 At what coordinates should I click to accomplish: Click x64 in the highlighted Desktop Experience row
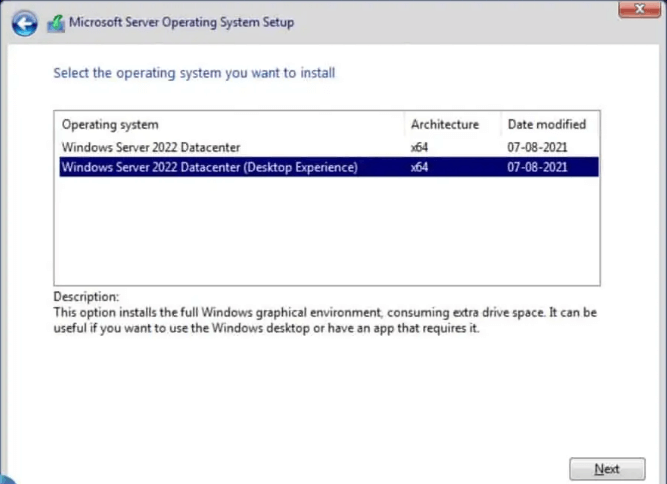point(419,167)
